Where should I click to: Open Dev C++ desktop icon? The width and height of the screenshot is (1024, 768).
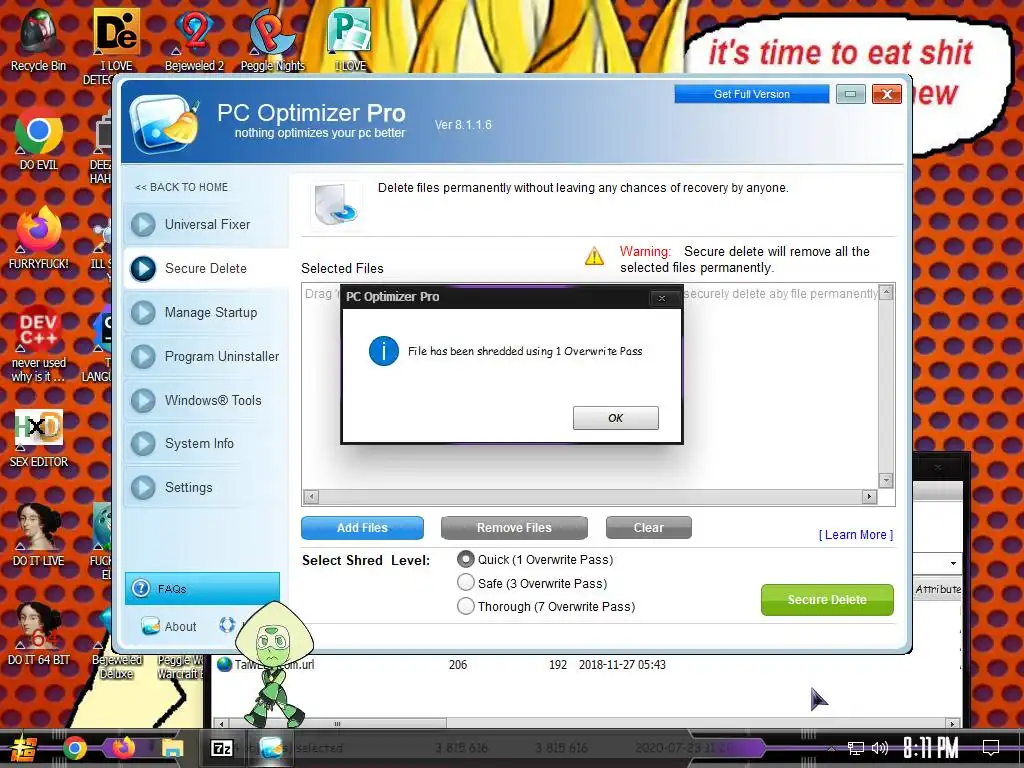coord(39,344)
